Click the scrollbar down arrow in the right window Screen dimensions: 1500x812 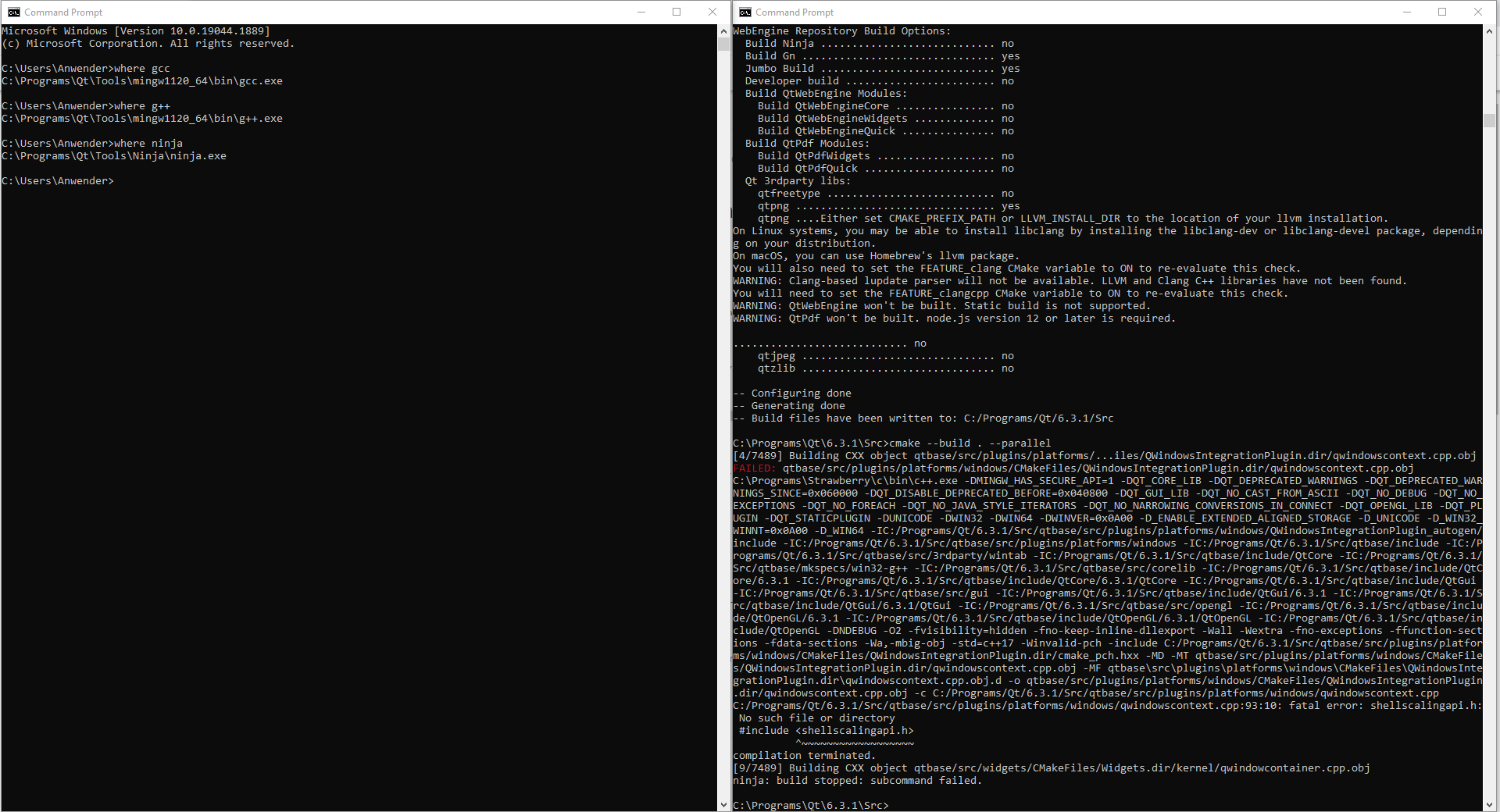[1489, 804]
